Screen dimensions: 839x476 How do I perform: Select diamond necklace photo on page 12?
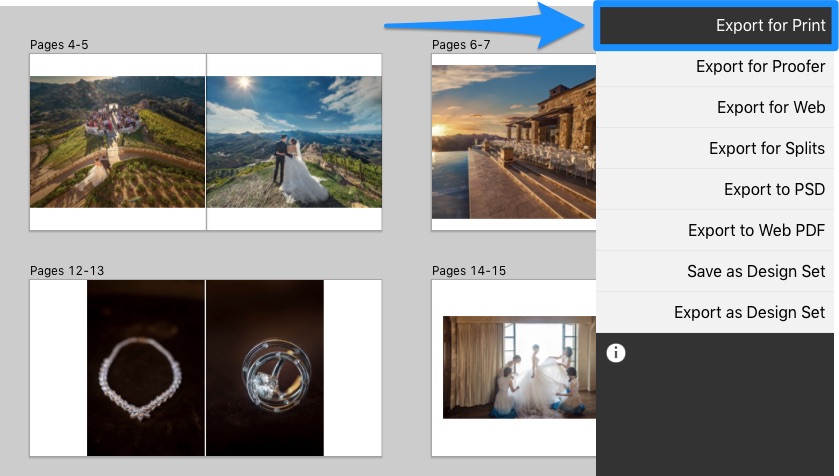pyautogui.click(x=146, y=368)
